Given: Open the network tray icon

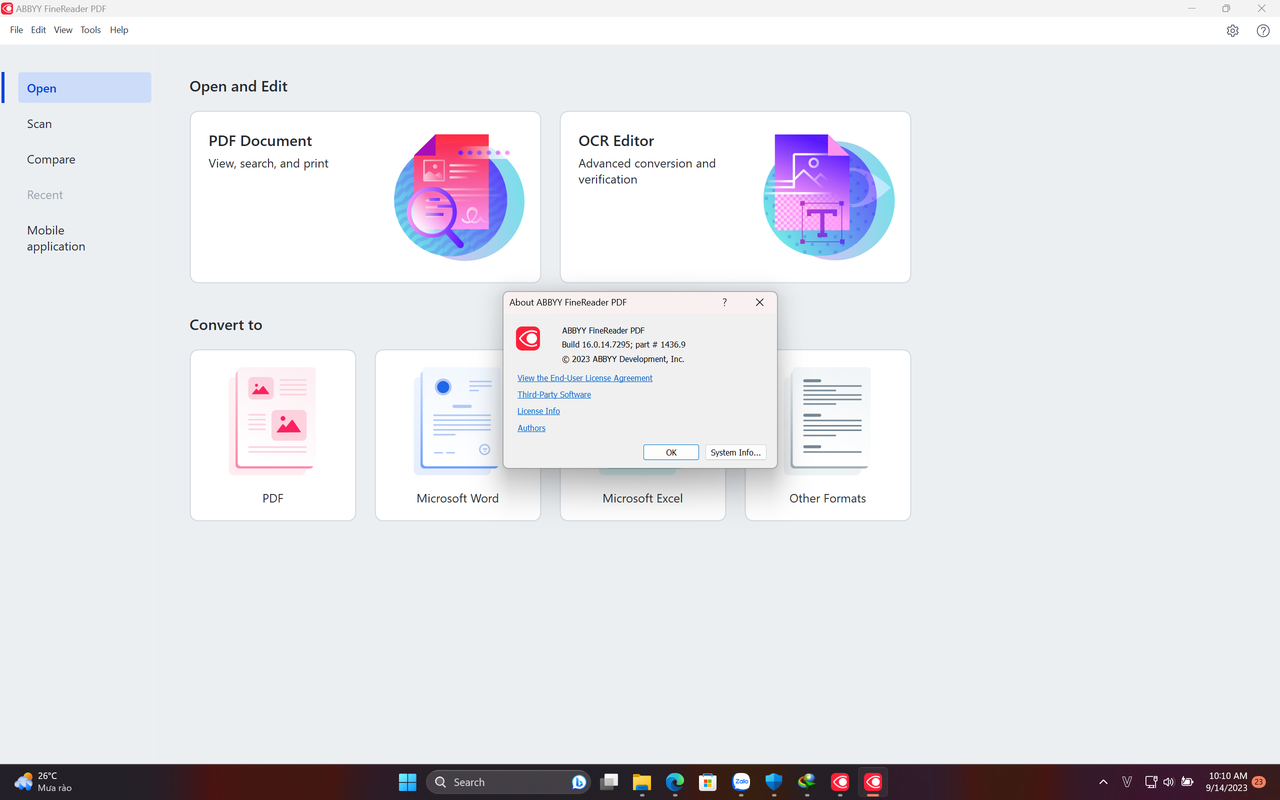Looking at the screenshot, I should click(1151, 782).
